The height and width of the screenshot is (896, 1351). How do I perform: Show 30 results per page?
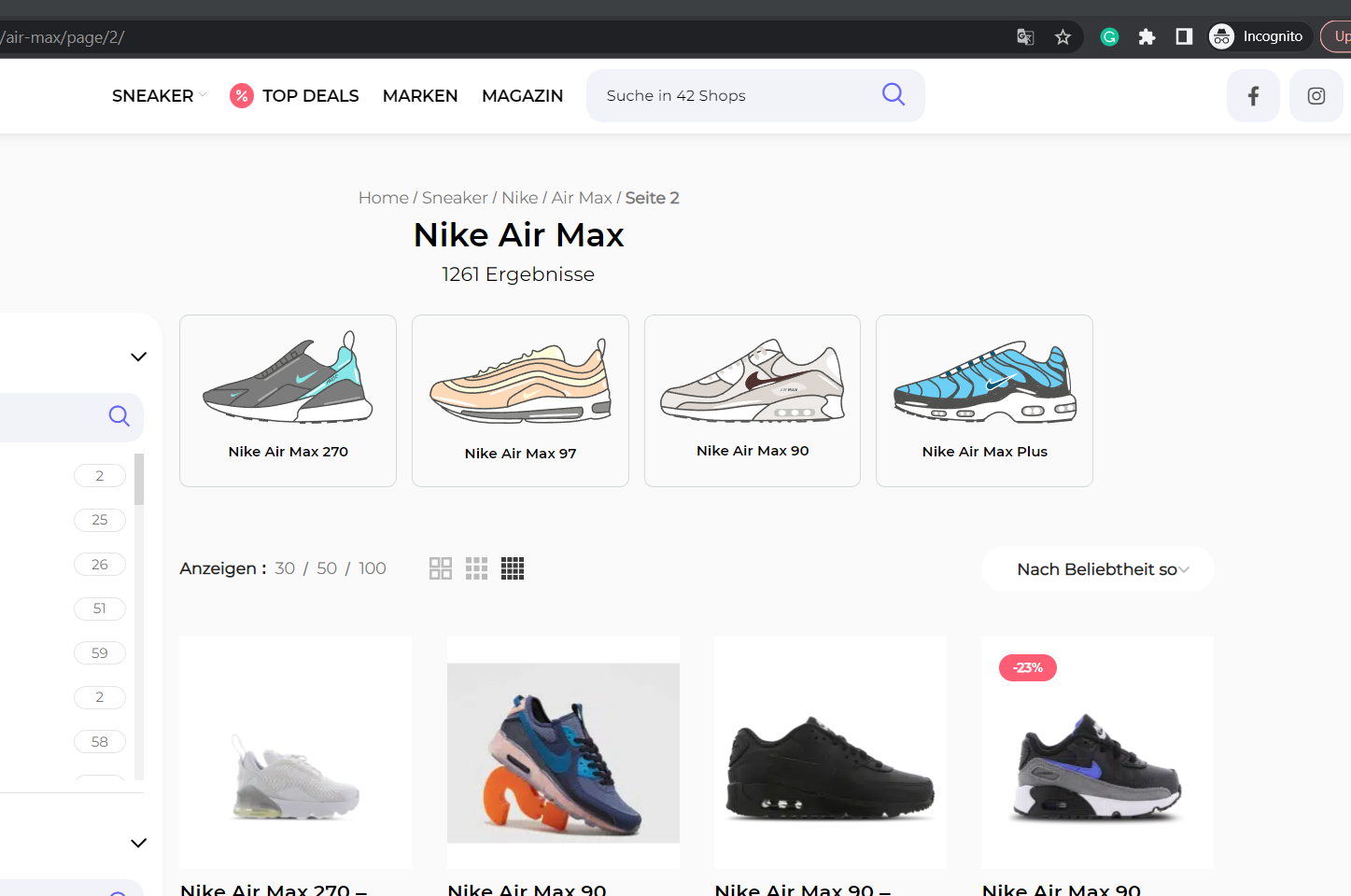(x=285, y=568)
